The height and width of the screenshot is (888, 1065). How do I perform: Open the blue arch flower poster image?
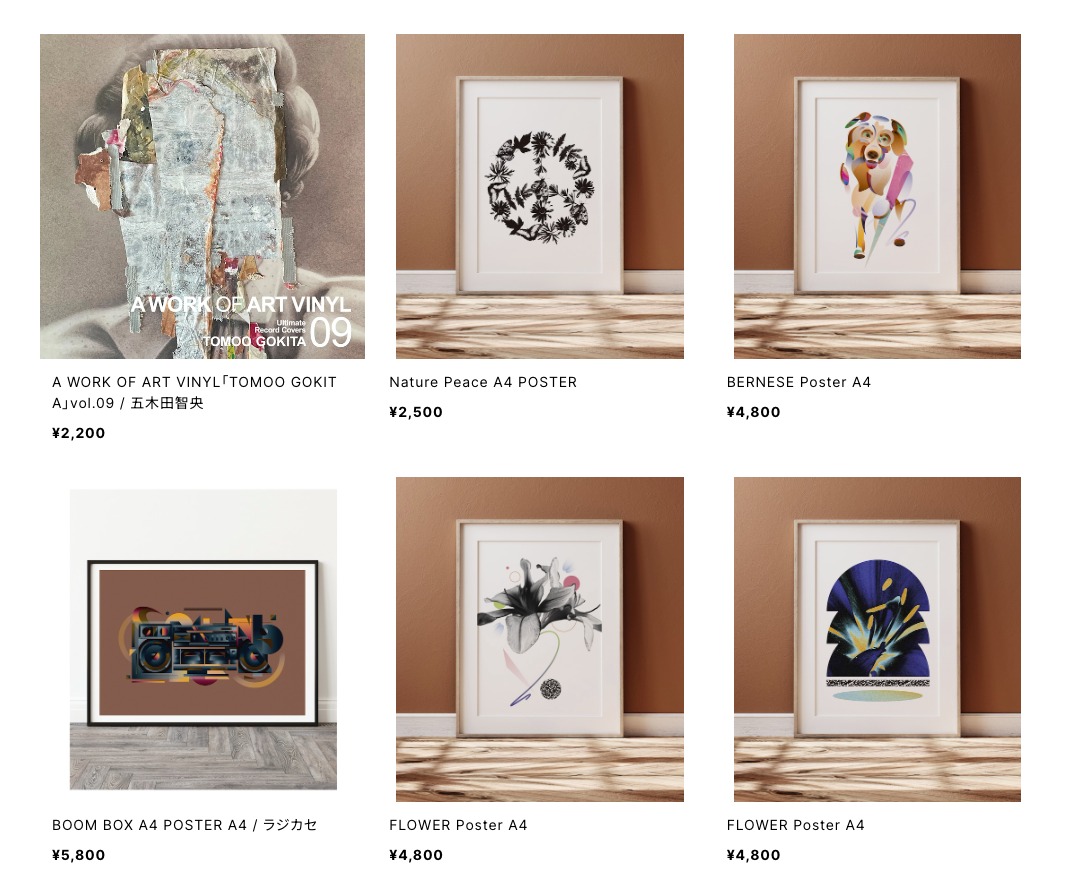(877, 639)
